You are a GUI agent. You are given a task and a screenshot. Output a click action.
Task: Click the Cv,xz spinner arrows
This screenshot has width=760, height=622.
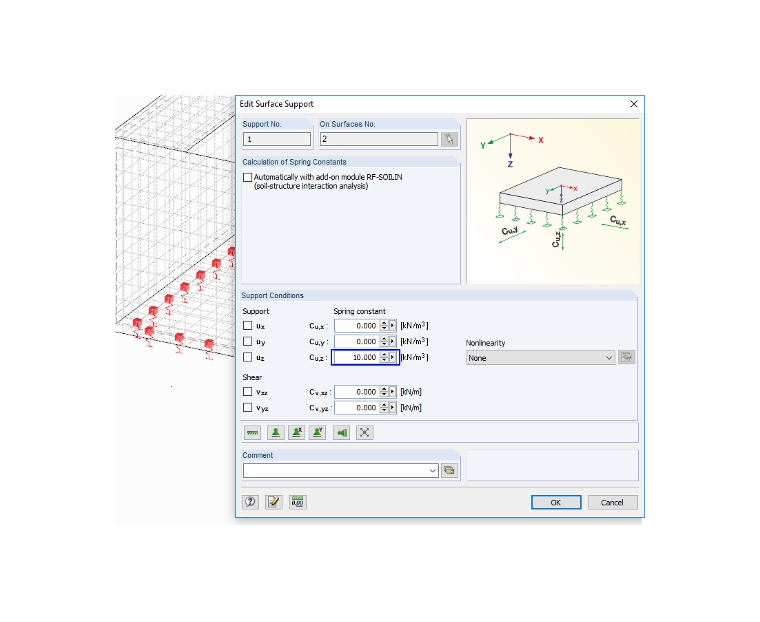(x=384, y=392)
